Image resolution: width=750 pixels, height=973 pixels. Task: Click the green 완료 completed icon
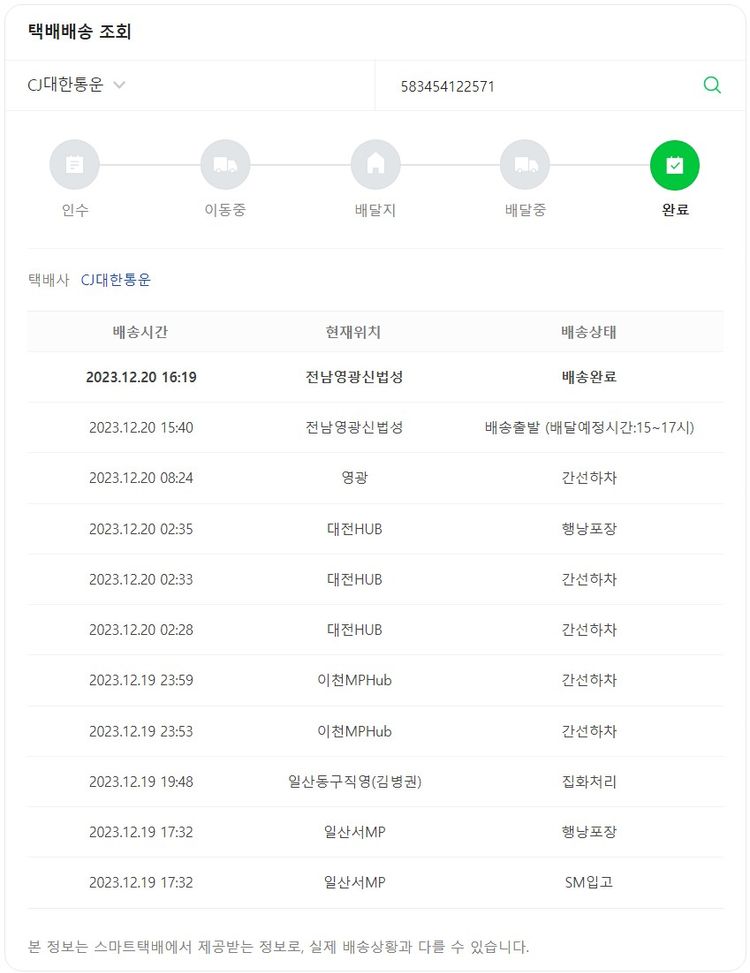tap(675, 165)
